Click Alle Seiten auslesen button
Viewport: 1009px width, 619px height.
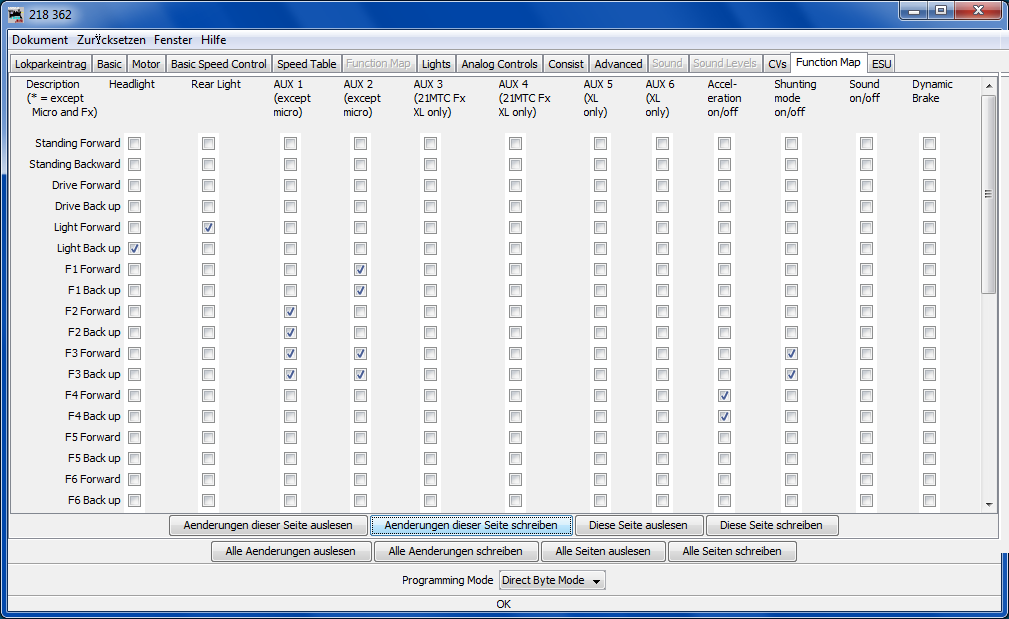(603, 551)
